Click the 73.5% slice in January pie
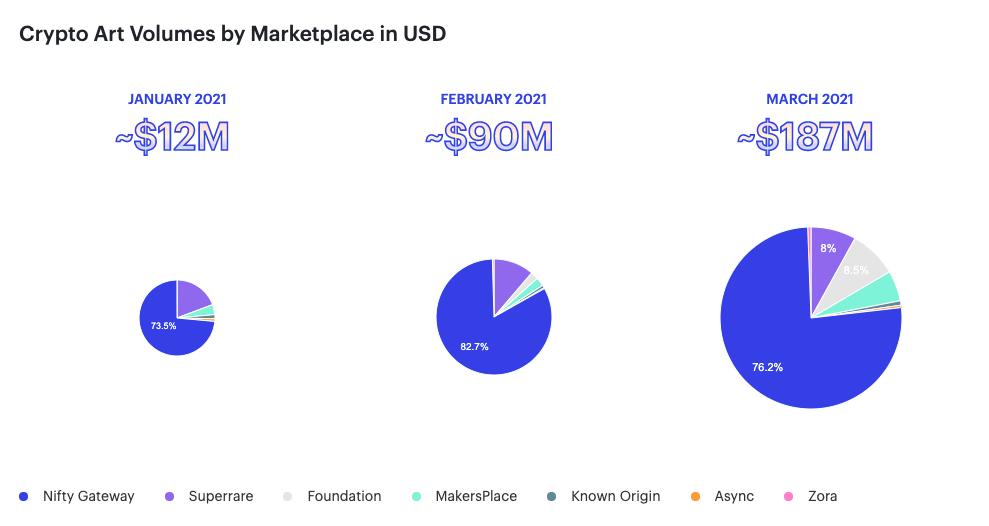Screen dimensions: 989x526 click(165, 335)
